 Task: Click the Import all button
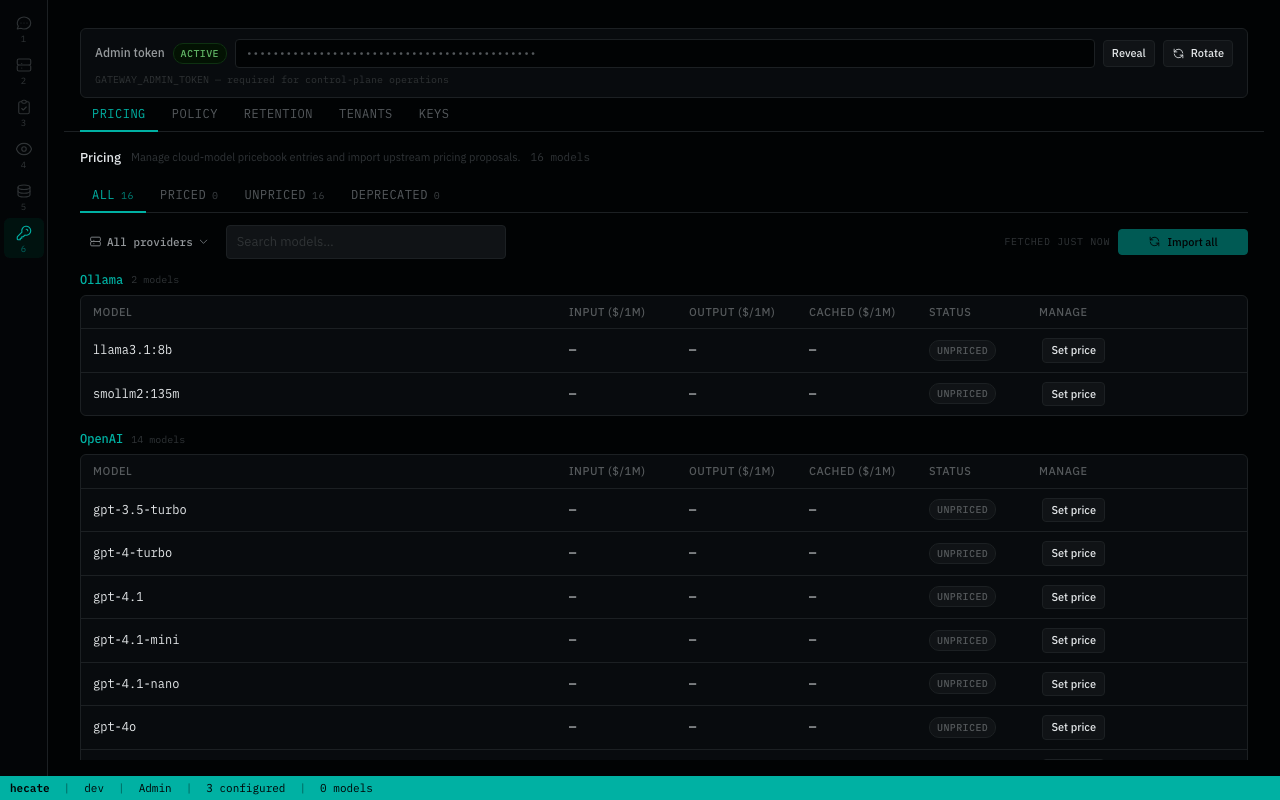pos(1183,242)
